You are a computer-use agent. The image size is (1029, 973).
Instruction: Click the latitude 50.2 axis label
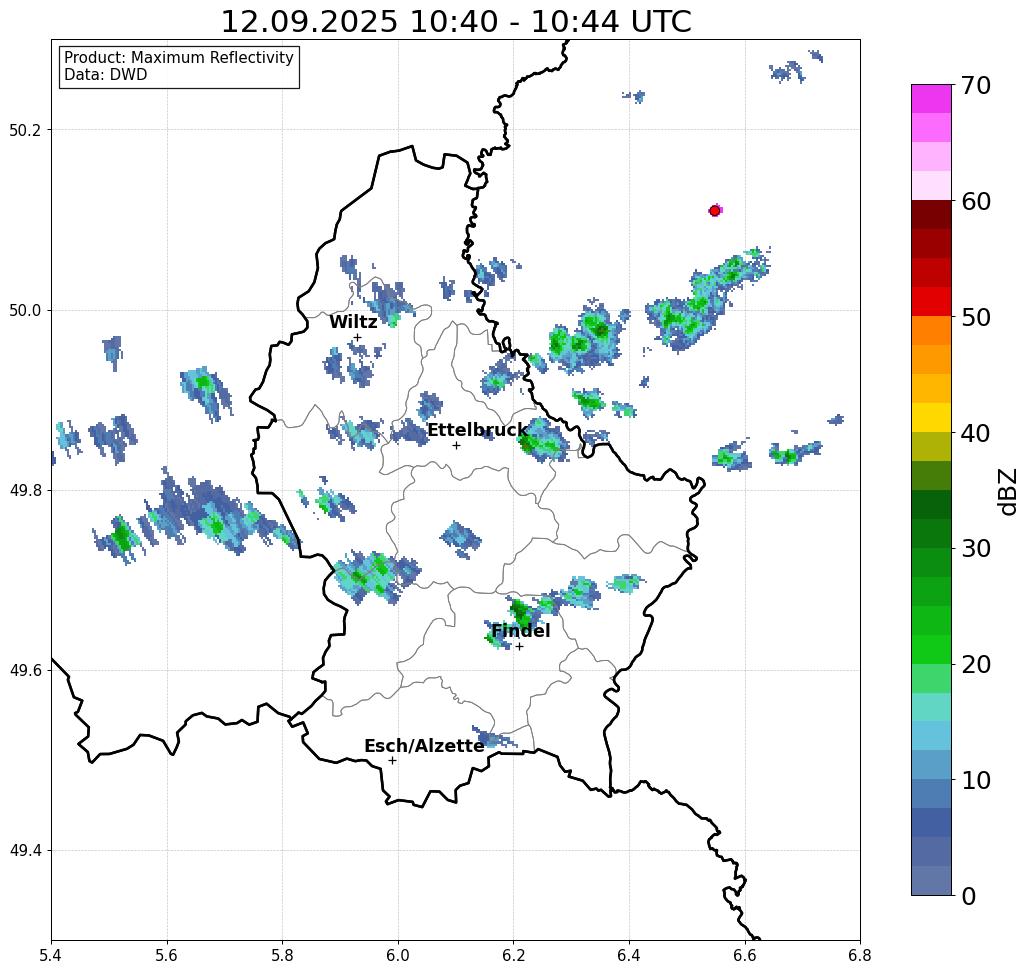click(x=25, y=130)
